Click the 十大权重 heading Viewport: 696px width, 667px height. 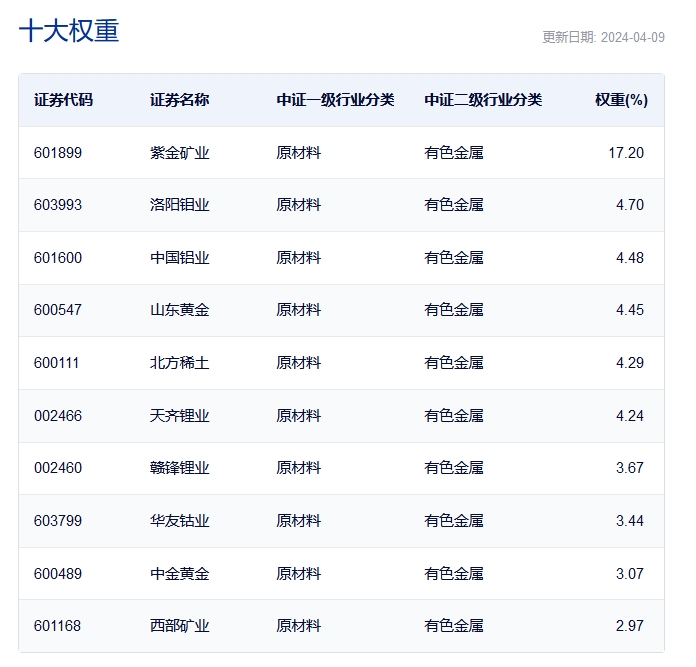(x=69, y=31)
